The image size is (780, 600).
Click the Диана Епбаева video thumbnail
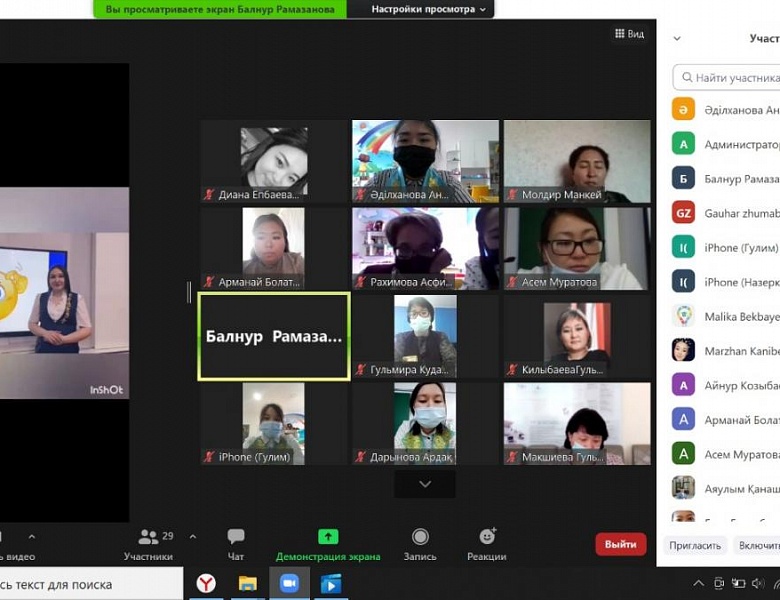pyautogui.click(x=274, y=160)
